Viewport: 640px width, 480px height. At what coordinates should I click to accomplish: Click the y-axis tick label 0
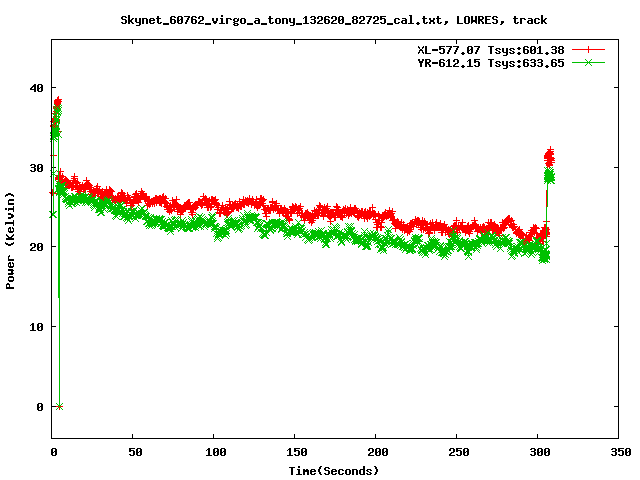tap(40, 407)
